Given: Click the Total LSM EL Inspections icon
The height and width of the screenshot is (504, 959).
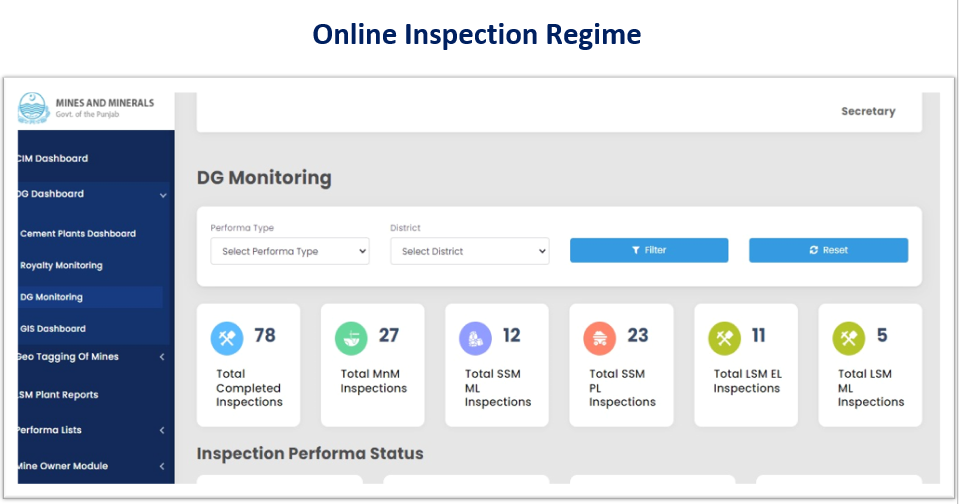Looking at the screenshot, I should tap(724, 338).
